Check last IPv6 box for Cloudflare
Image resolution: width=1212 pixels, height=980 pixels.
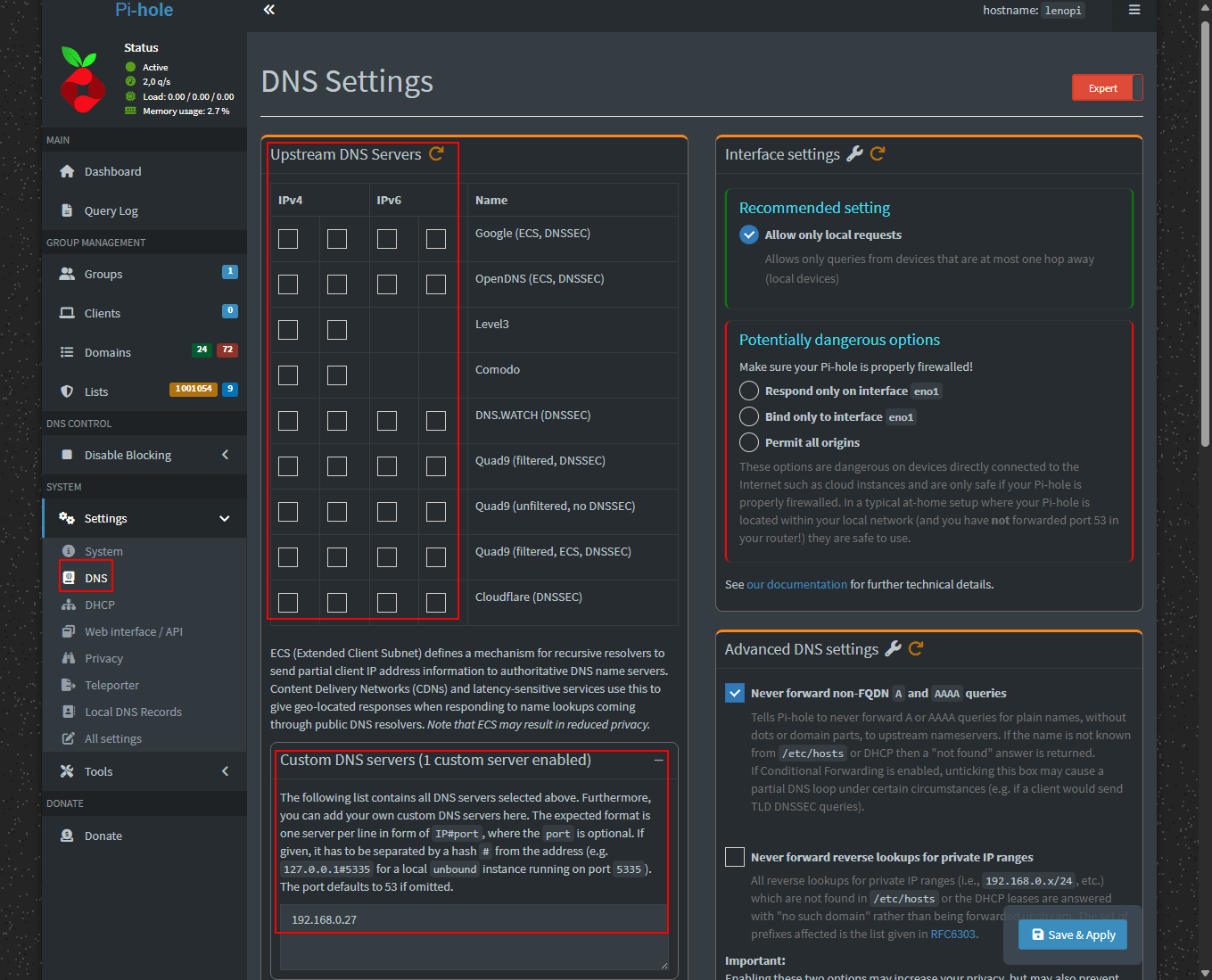[436, 603]
